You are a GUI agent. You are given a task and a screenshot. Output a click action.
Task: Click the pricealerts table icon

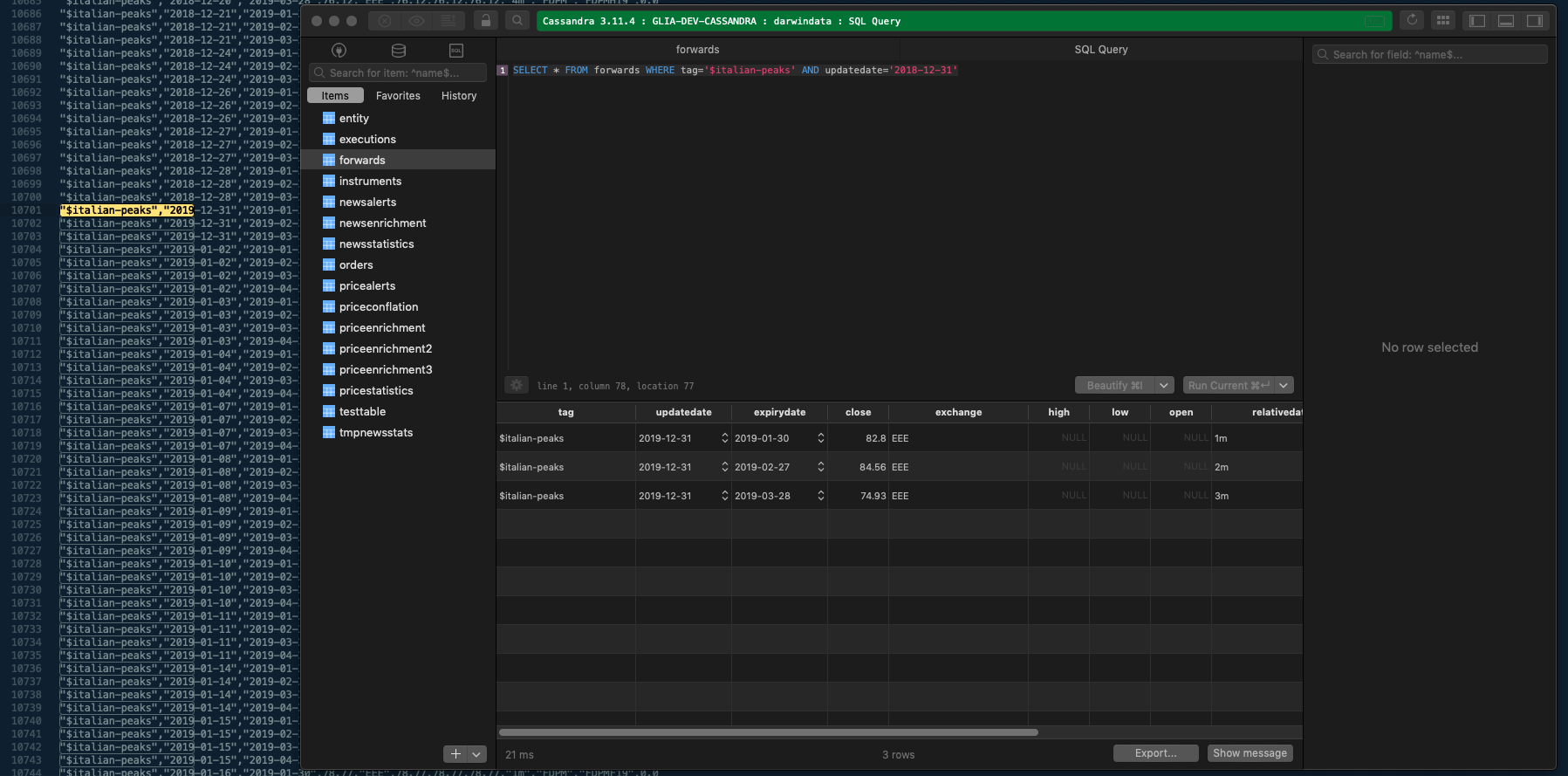click(x=329, y=285)
